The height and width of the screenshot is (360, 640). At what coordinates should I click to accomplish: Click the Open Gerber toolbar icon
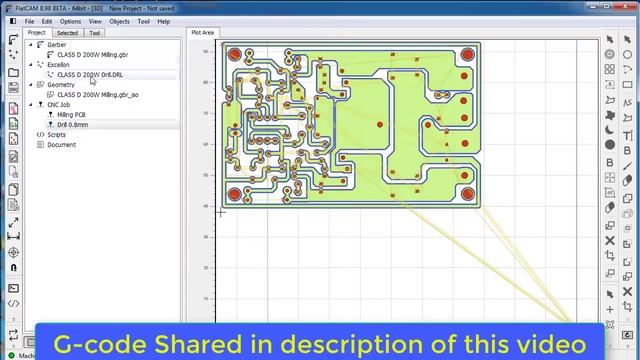(13, 40)
